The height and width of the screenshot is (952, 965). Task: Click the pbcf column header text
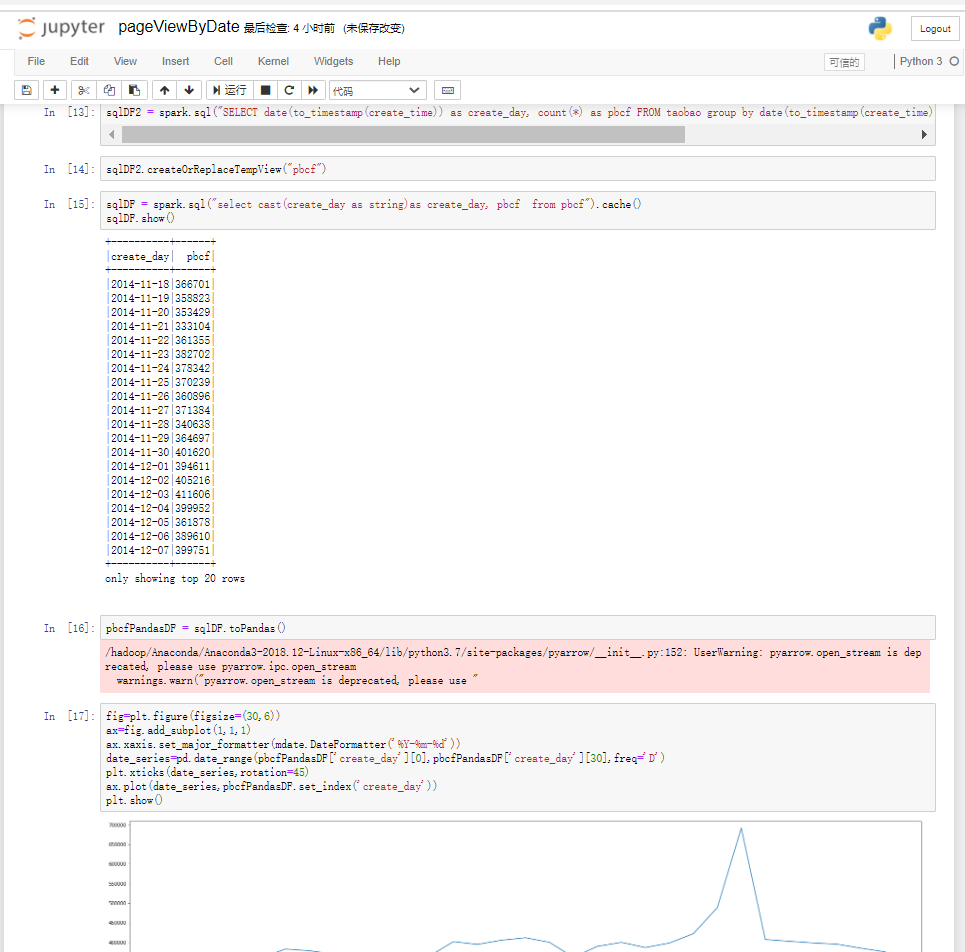click(x=198, y=256)
